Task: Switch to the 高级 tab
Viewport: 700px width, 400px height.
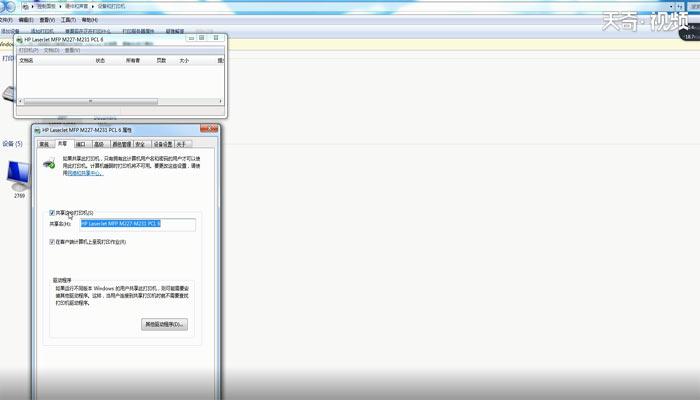Action: (99, 144)
